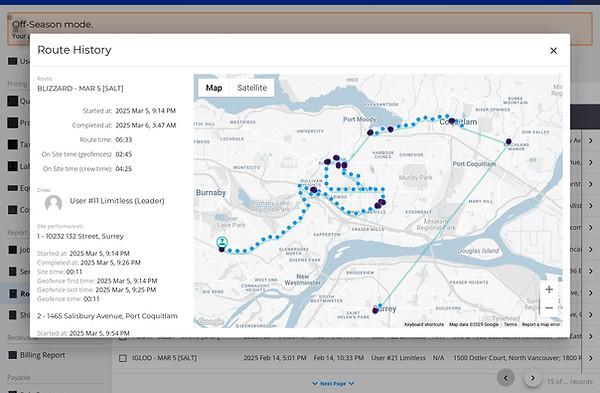Switch the map to Map view

(x=214, y=88)
